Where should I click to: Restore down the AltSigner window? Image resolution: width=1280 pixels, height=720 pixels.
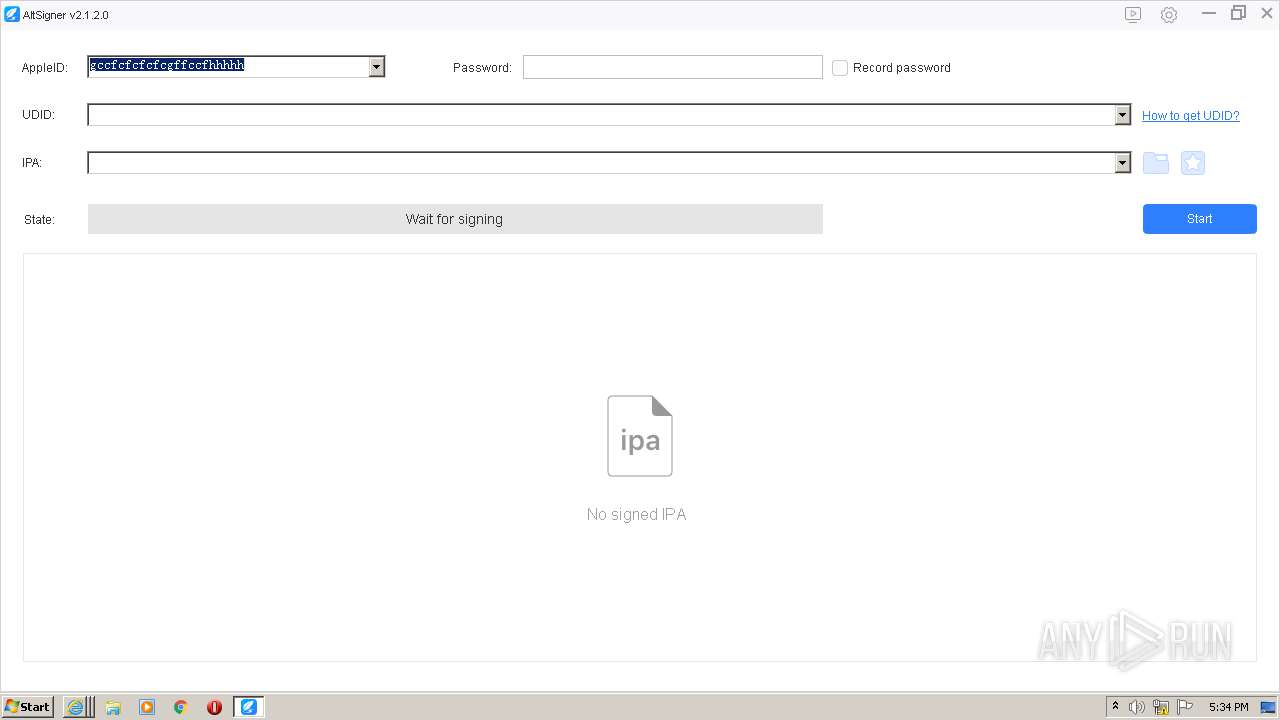(x=1238, y=14)
